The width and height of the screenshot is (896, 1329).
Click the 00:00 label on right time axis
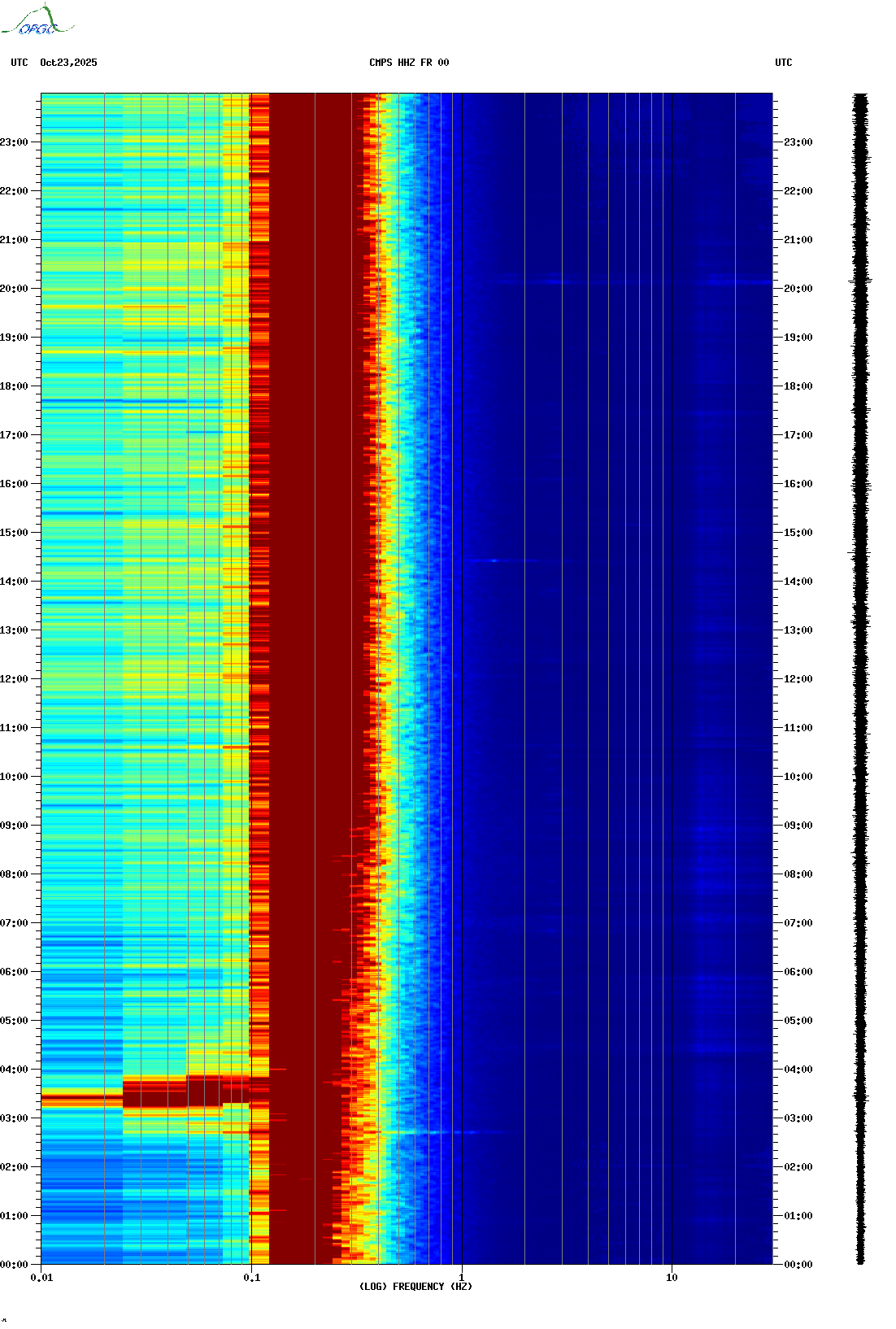(798, 1265)
